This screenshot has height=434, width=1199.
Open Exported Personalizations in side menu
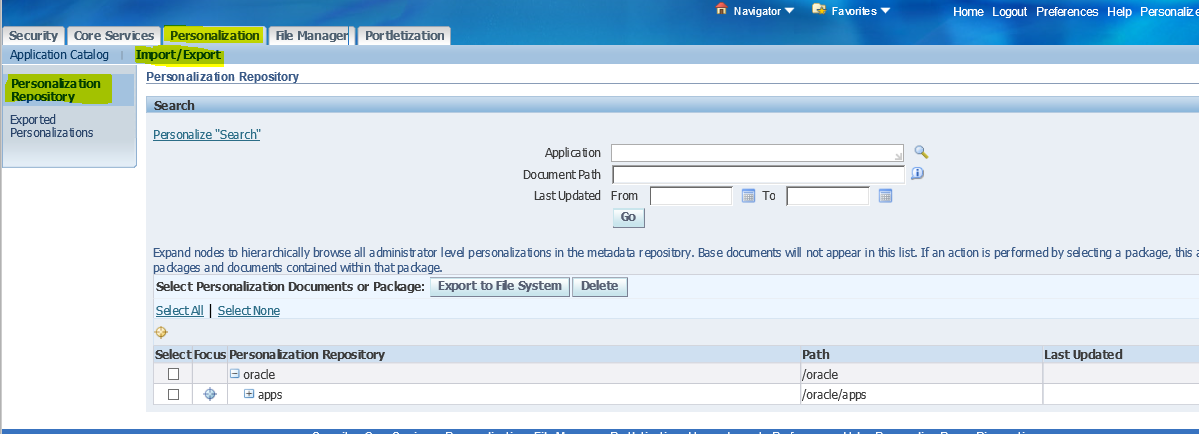tap(51, 126)
